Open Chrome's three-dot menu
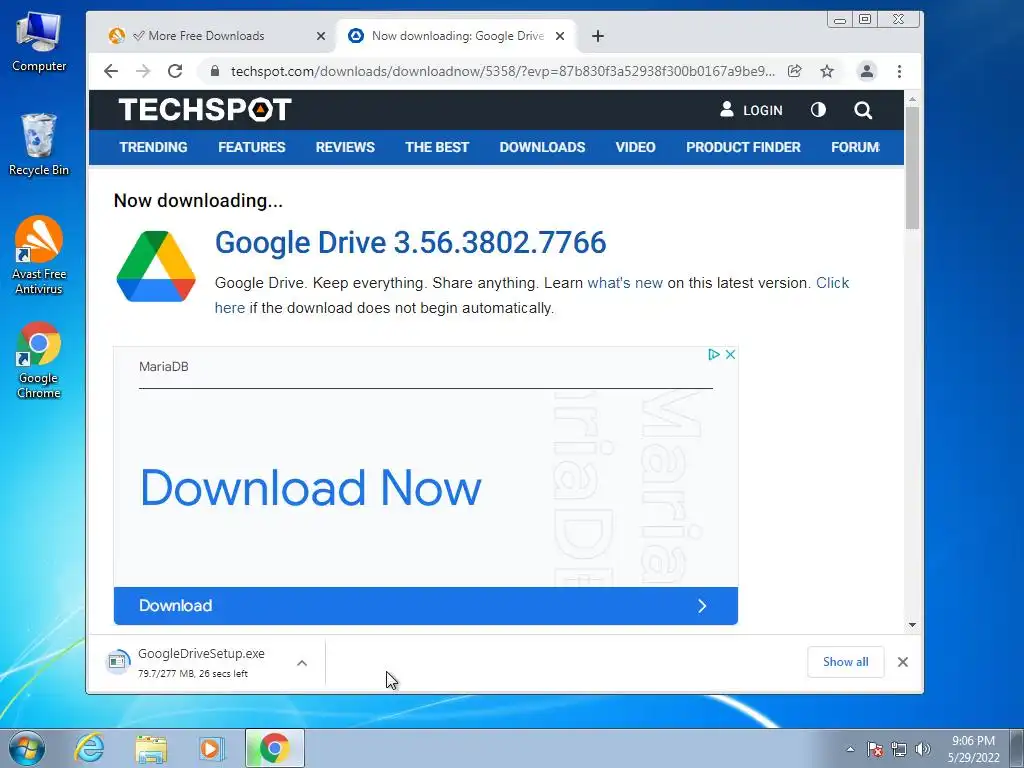Screen dimensions: 1024x768 click(899, 71)
